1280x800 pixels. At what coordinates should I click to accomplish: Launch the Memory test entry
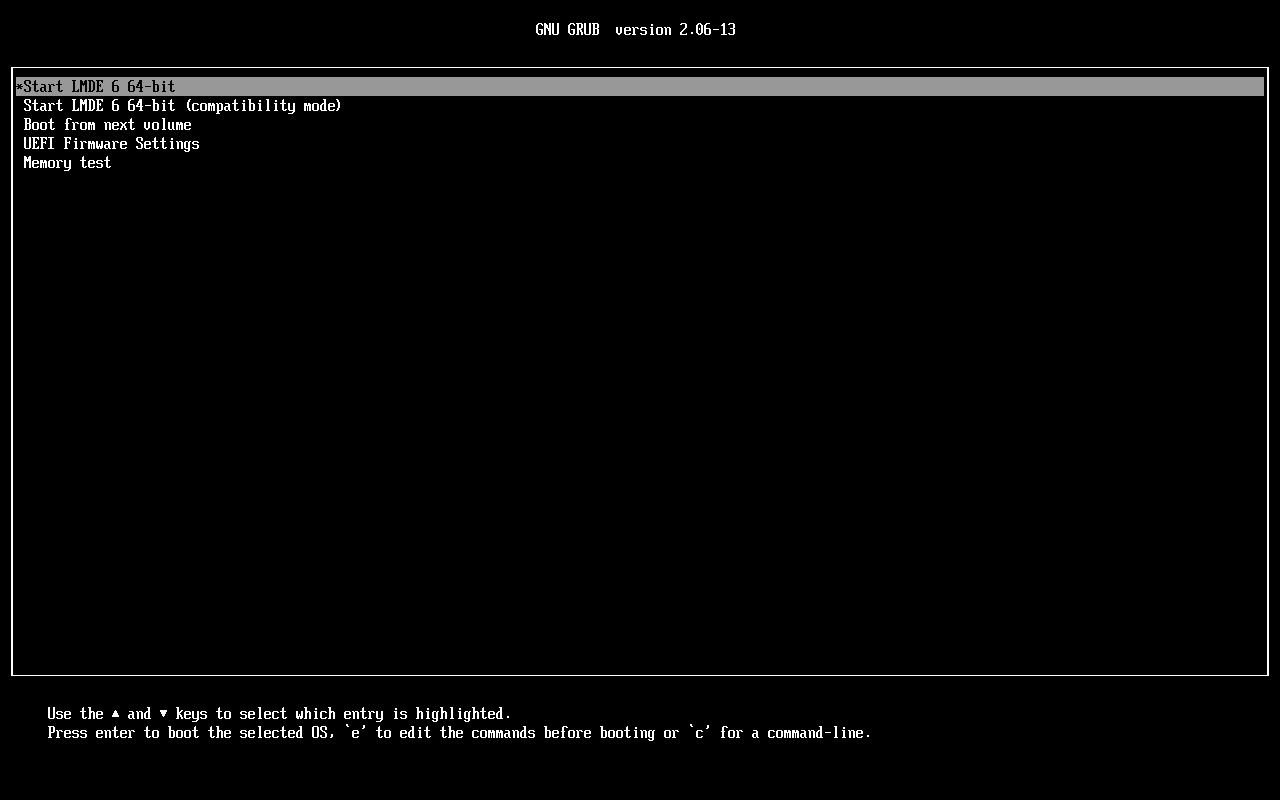tap(67, 162)
